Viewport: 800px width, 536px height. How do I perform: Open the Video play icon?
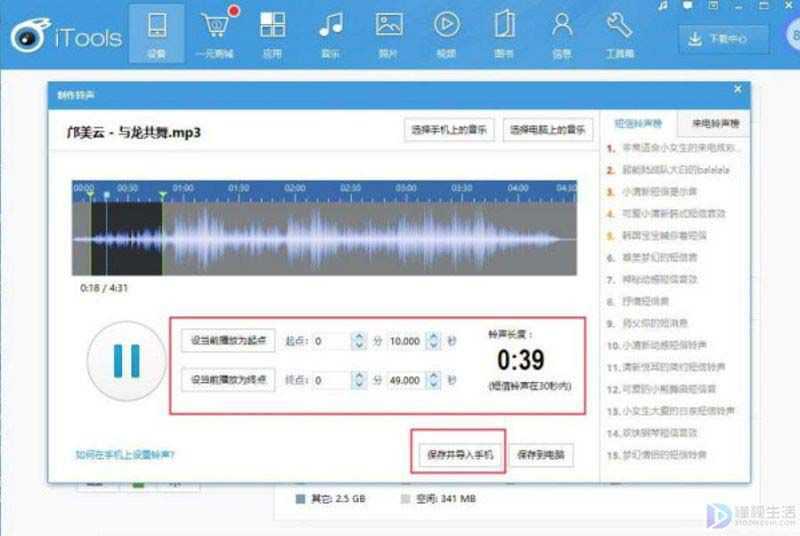click(446, 24)
